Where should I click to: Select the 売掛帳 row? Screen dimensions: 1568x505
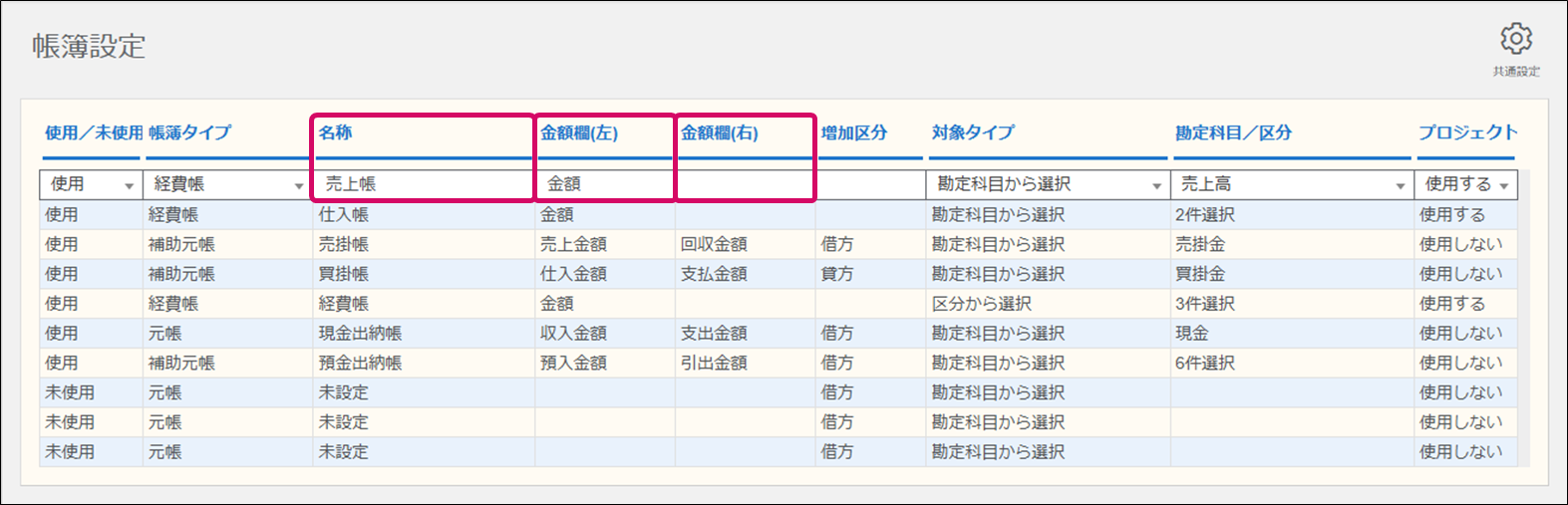click(x=344, y=244)
